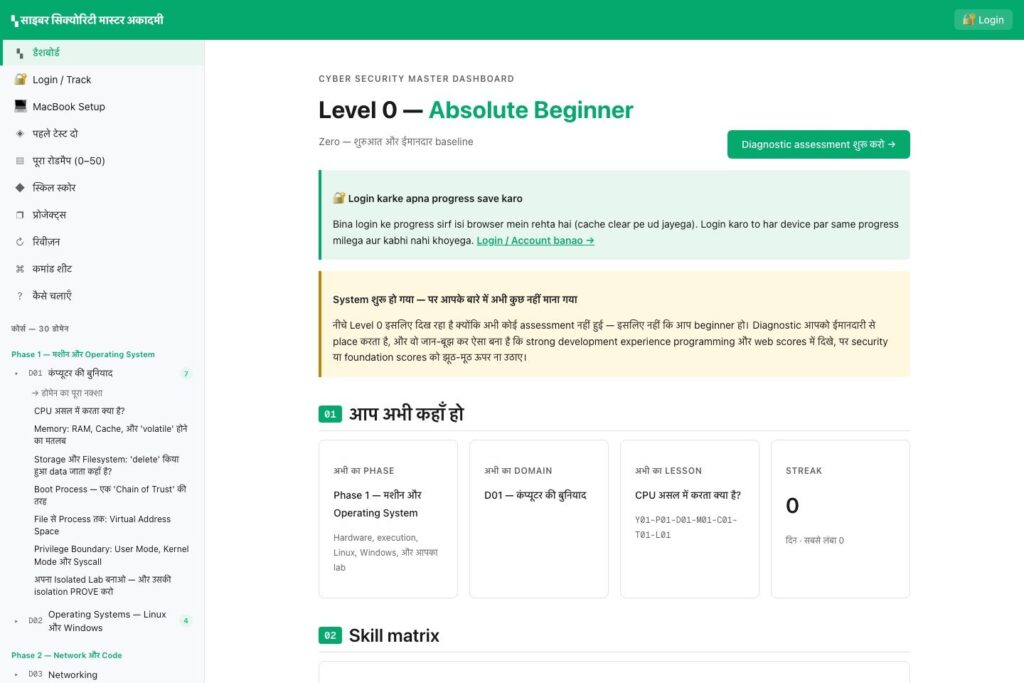This screenshot has width=1024, height=683.
Task: Open पूरा रोडमैप (0–50) page
Action: click(x=103, y=161)
